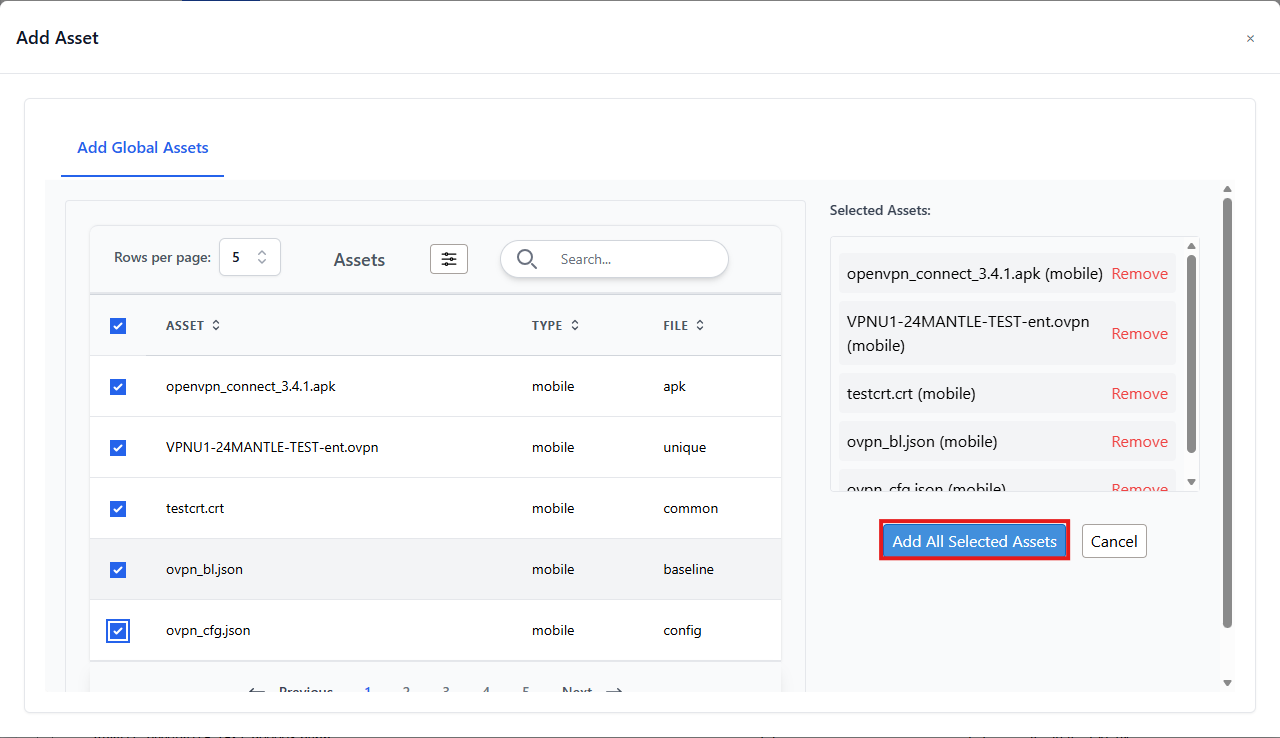The image size is (1280, 738).
Task: Click Add All Selected Assets button
Action: tap(975, 541)
